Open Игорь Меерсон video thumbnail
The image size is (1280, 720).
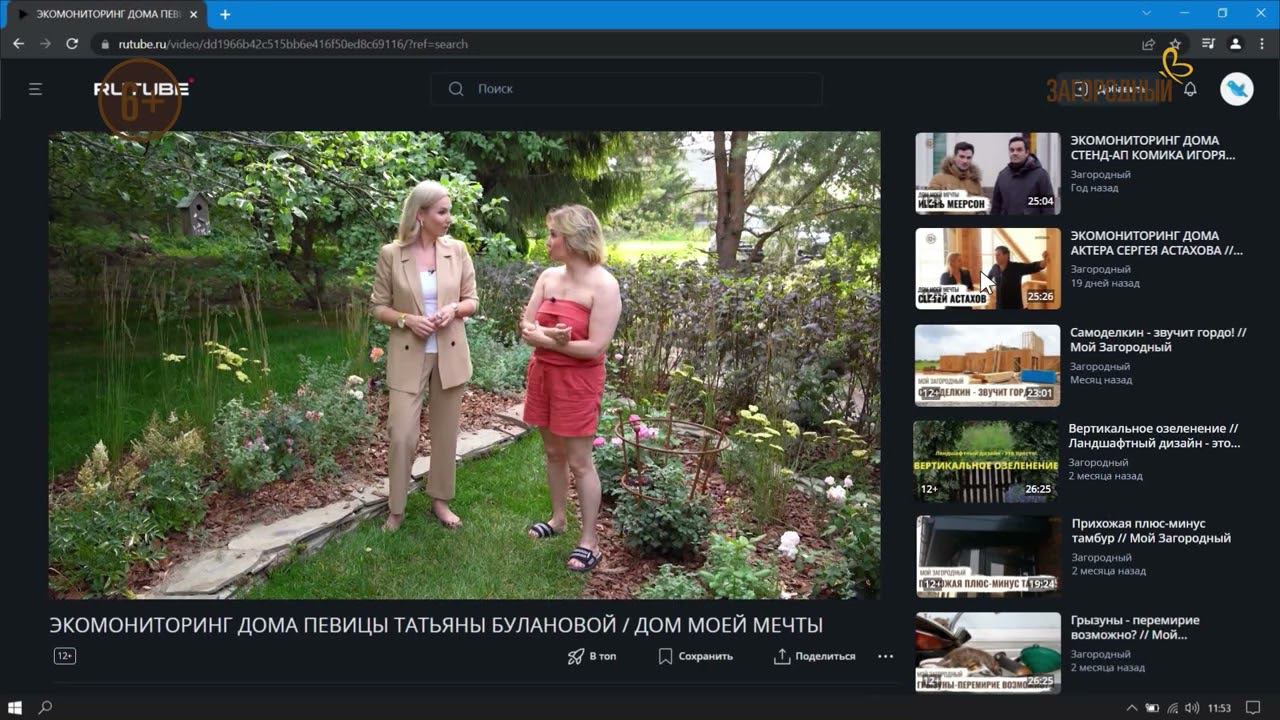tap(988, 173)
